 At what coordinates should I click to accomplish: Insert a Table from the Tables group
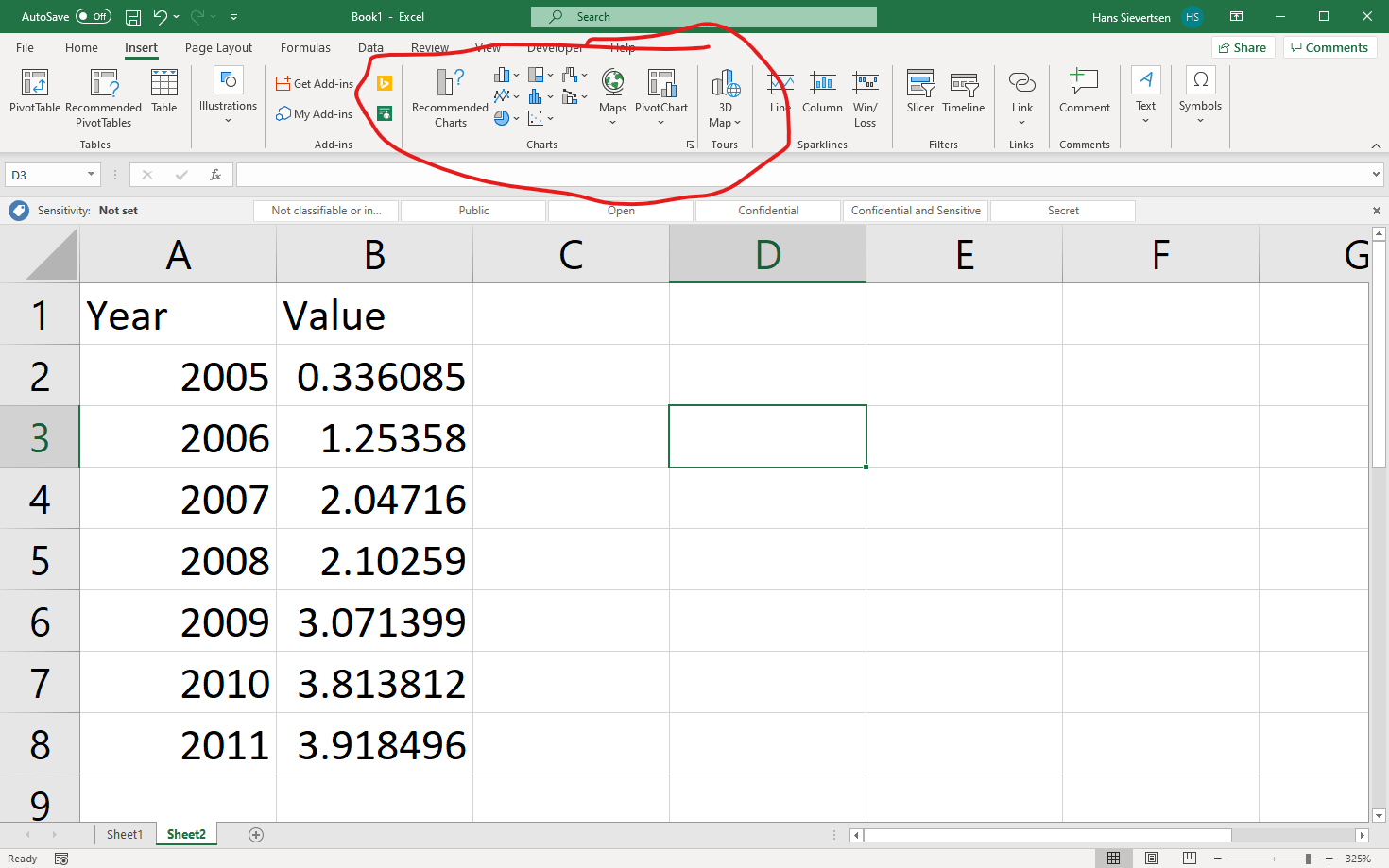coord(164,93)
